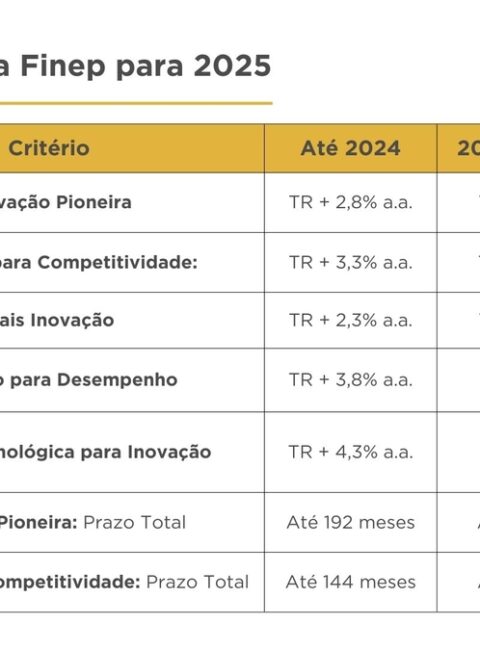Select the 'Até 2024' column header
Viewport: 480px width, 650px height.
pos(351,148)
